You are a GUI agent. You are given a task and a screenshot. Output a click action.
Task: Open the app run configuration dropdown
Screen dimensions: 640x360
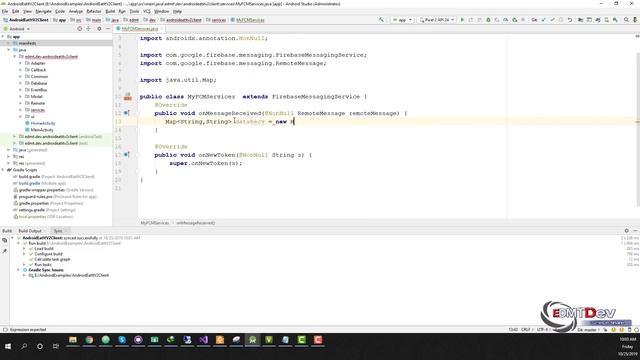coord(402,20)
